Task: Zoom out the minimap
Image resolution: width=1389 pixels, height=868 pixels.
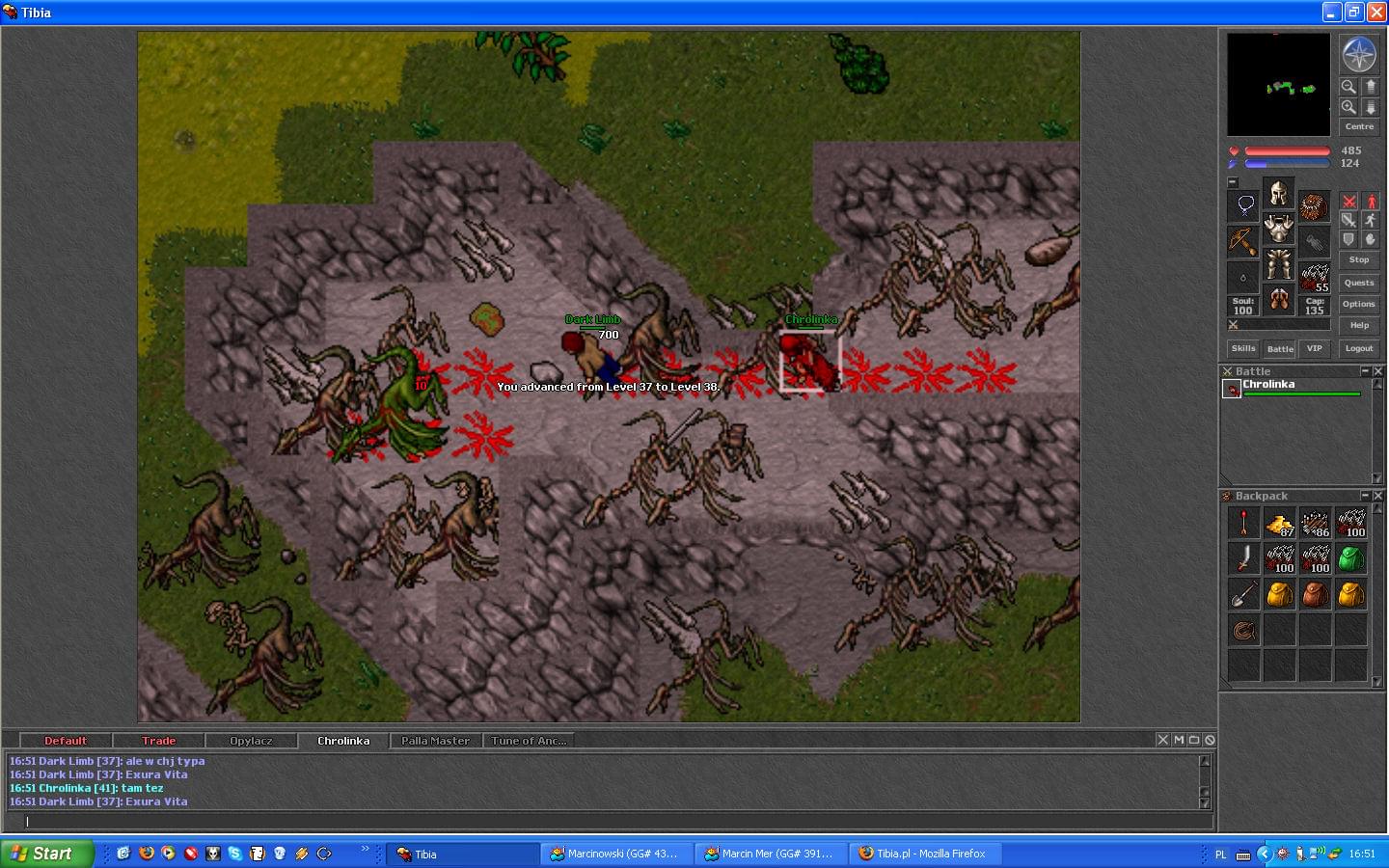Action: (1348, 87)
